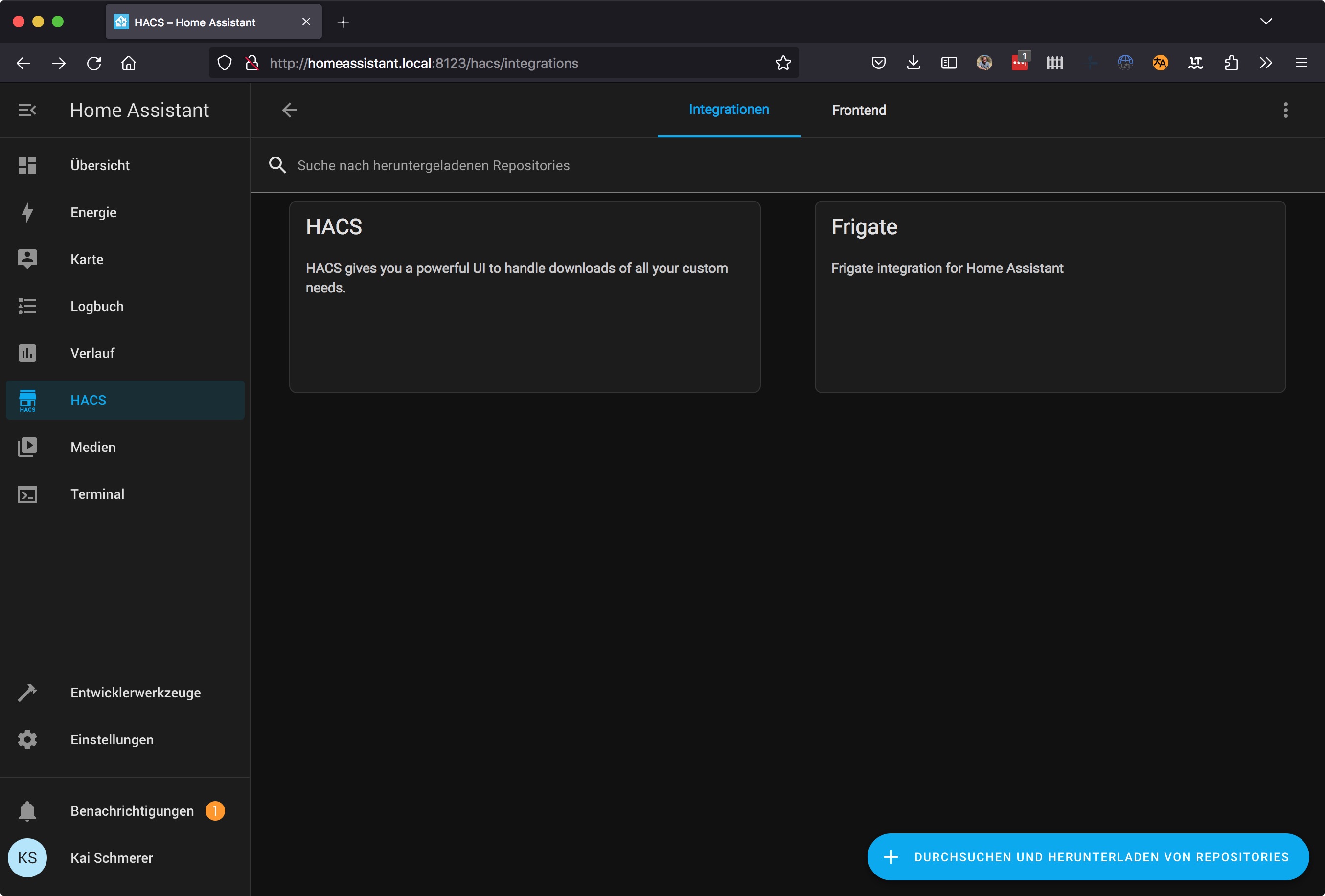Open the Medien player icon
Image resolution: width=1325 pixels, height=896 pixels.
[x=27, y=447]
